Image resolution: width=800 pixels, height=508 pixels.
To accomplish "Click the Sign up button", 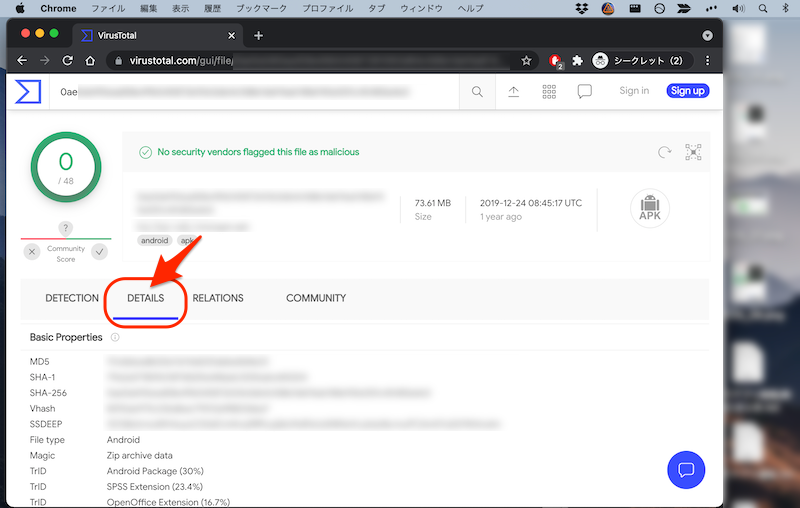I will [x=687, y=91].
